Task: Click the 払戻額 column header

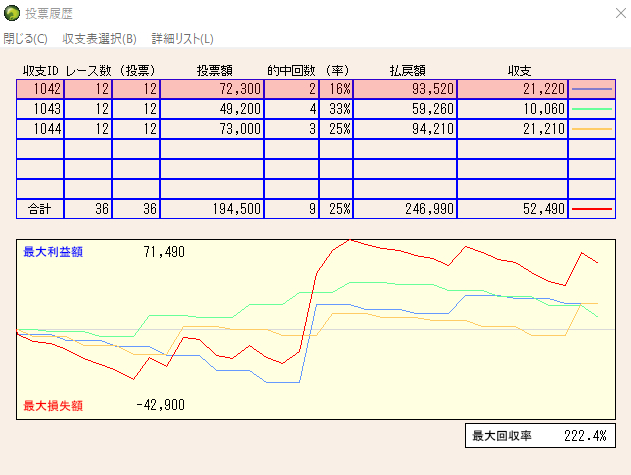Action: (408, 71)
